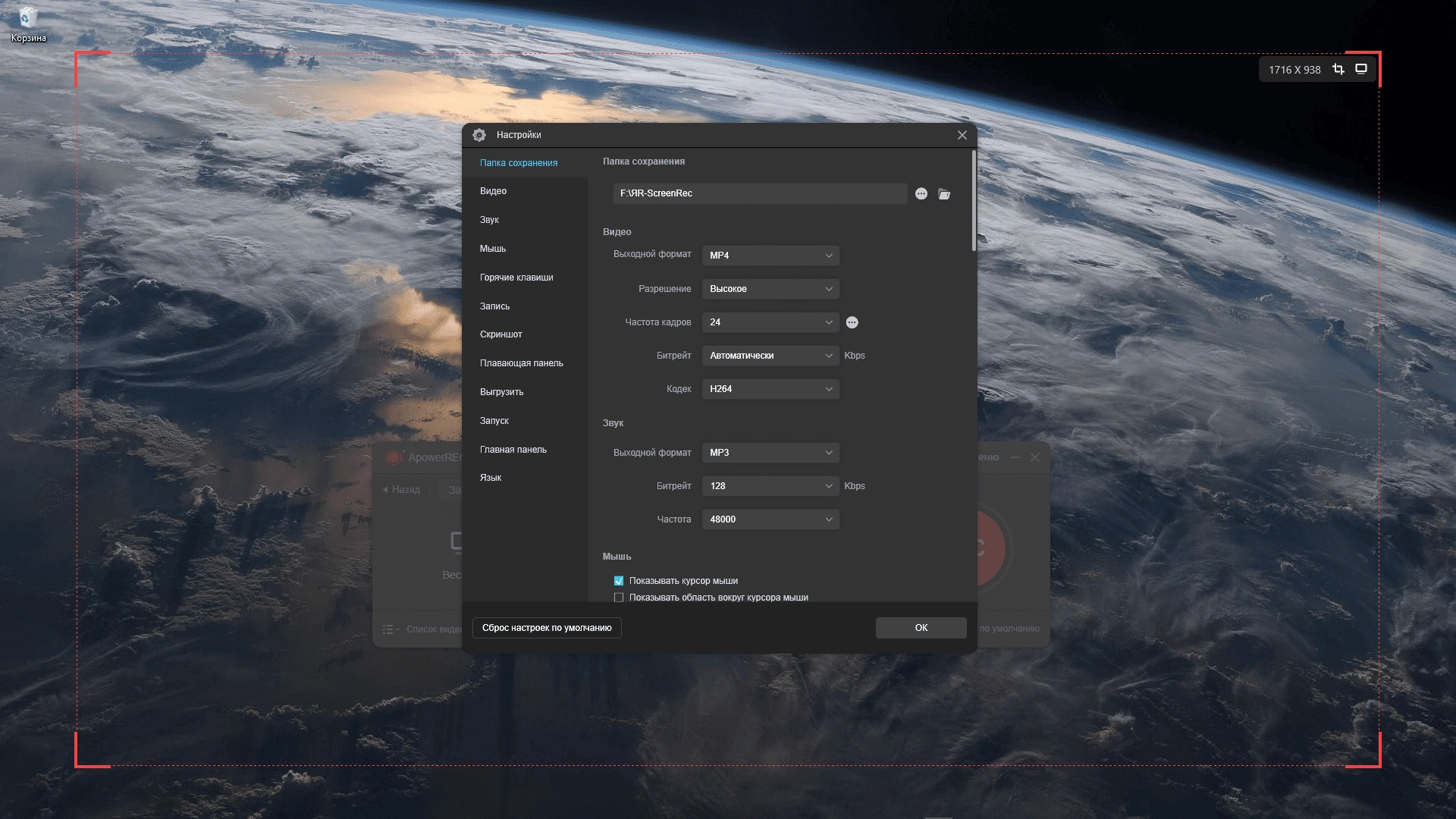Select Запись in settings sidebar
This screenshot has width=1456, height=819.
tap(524, 306)
